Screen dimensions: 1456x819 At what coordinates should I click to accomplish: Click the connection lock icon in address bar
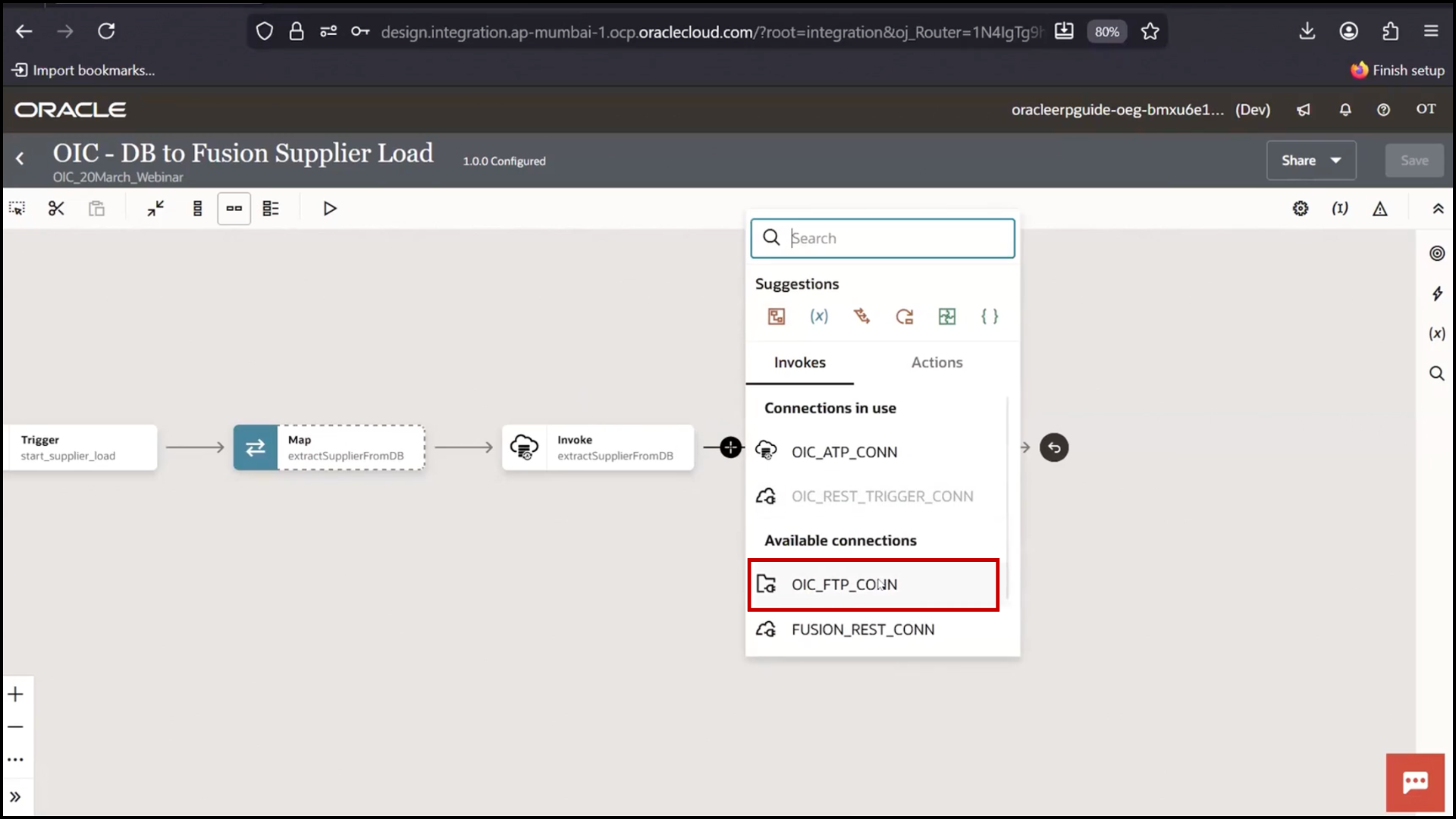coord(297,31)
